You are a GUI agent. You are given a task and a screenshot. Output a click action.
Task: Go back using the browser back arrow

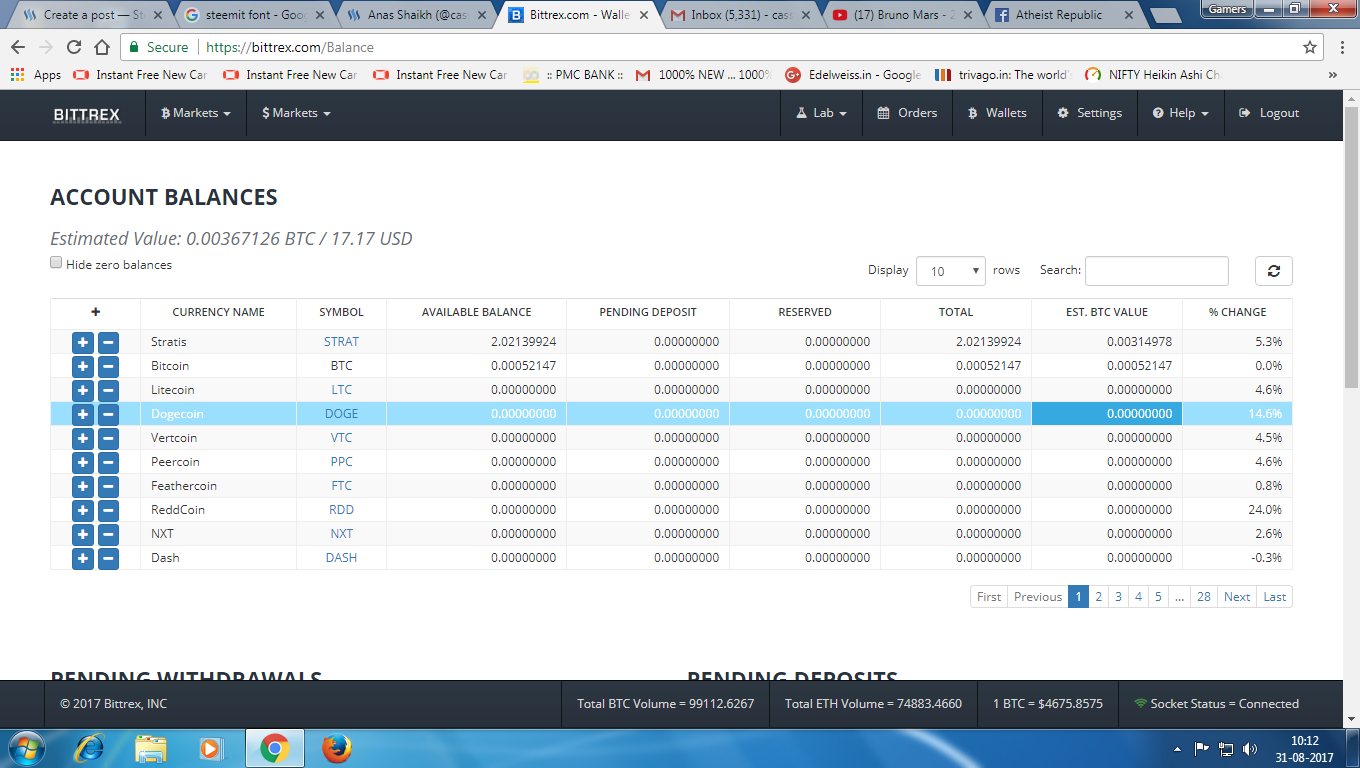point(19,47)
